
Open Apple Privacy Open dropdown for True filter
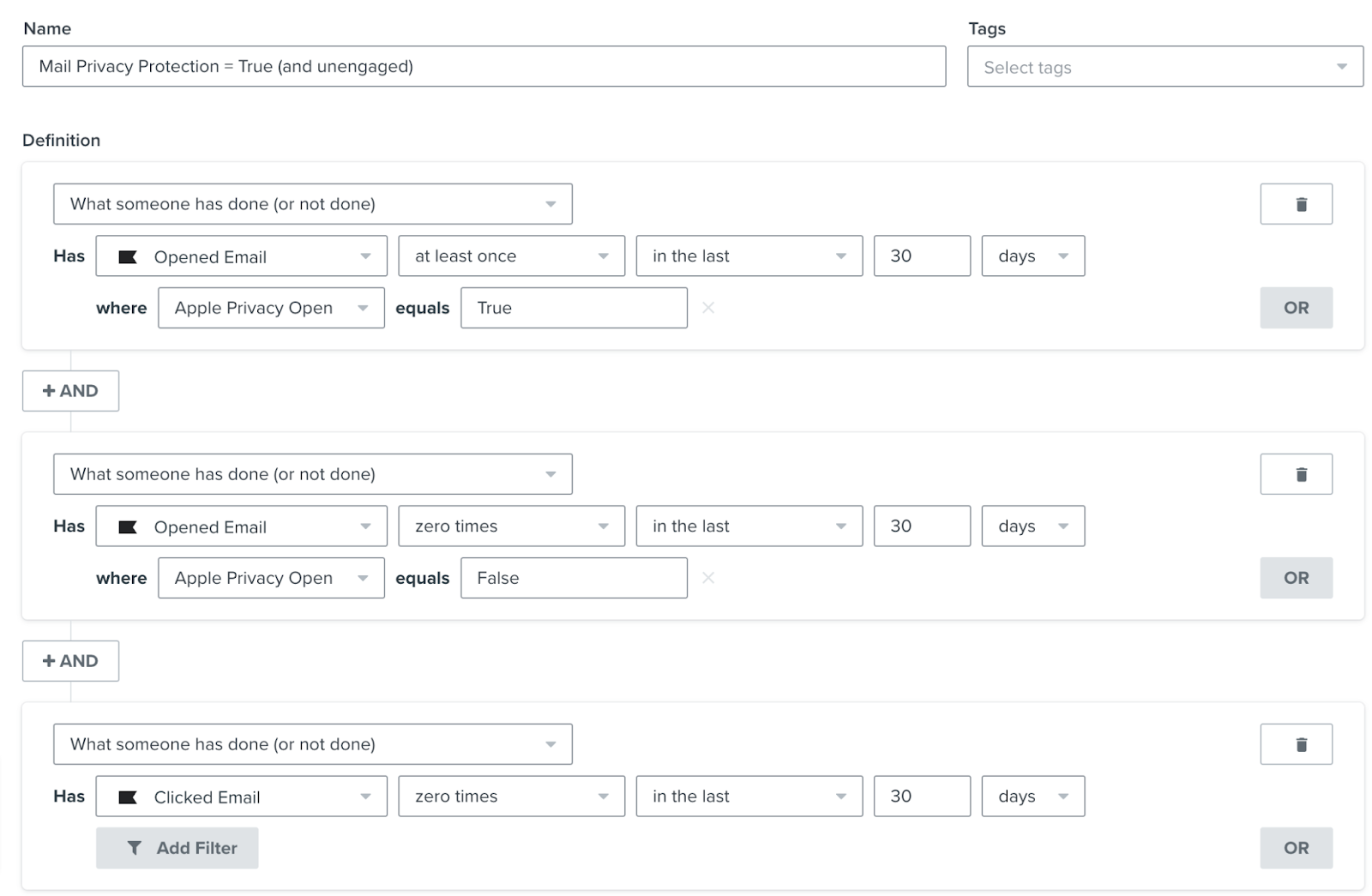click(271, 308)
